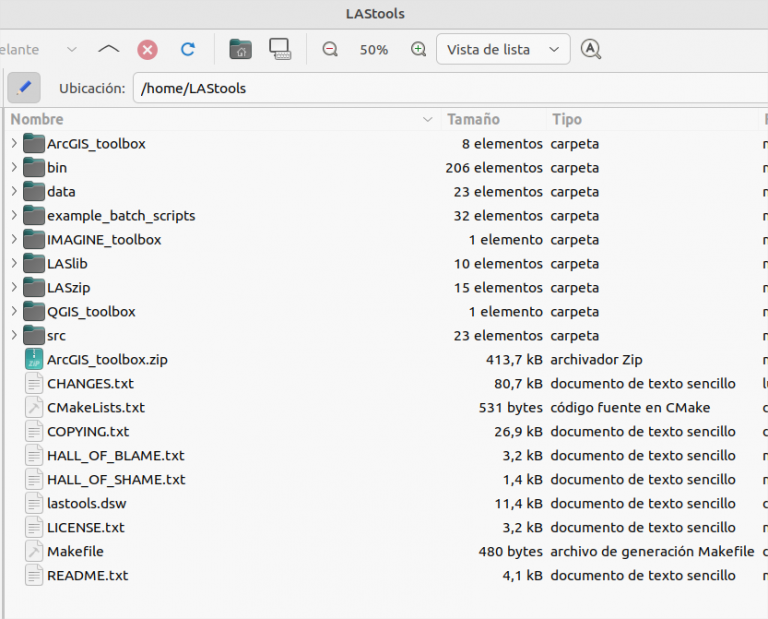Viewport: 768px width, 619px height.
Task: Zoom out with the minus magnifier
Action: 329,49
